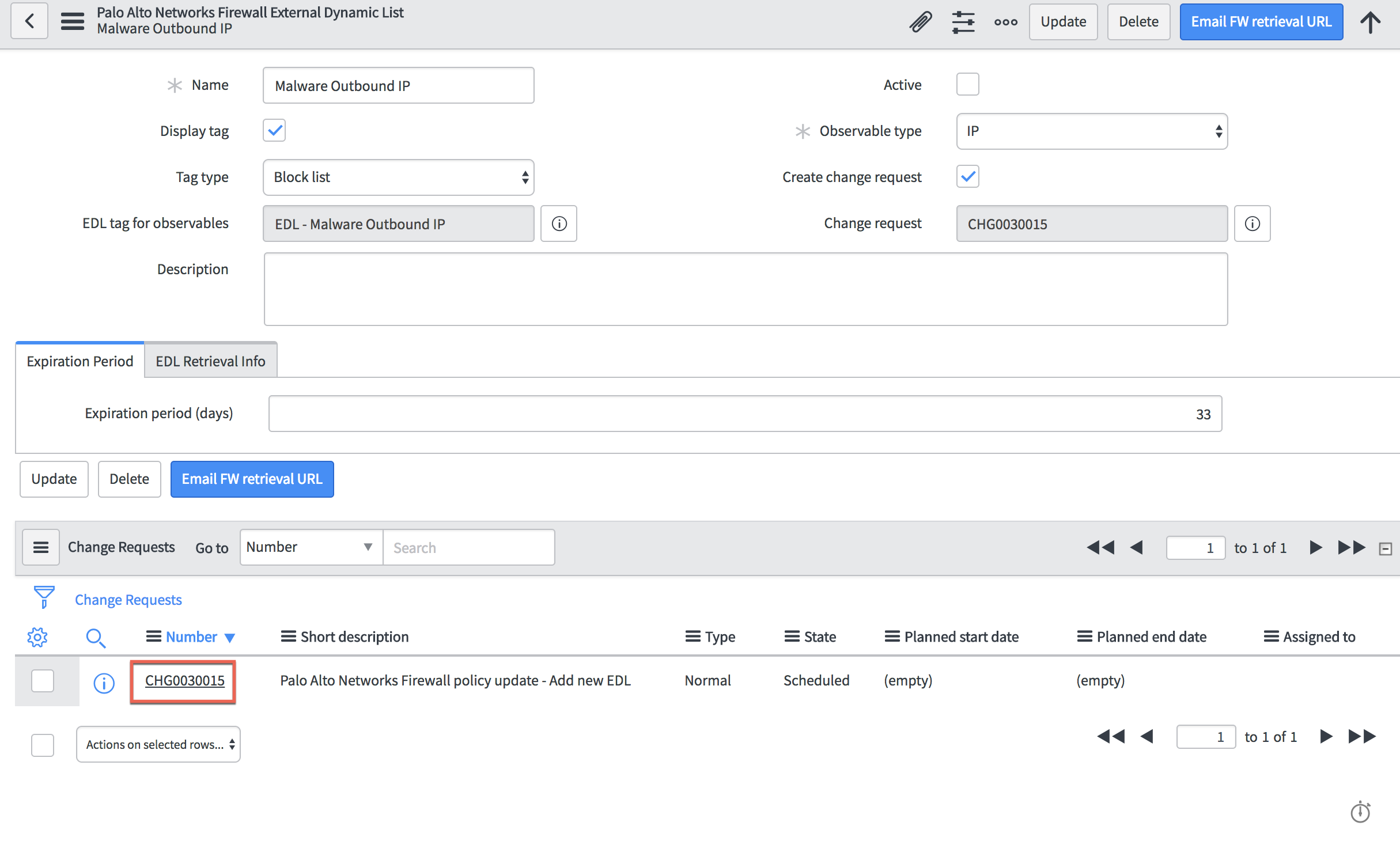This screenshot has height=841, width=1400.
Task: Open the Go to Number dropdown
Action: point(312,547)
